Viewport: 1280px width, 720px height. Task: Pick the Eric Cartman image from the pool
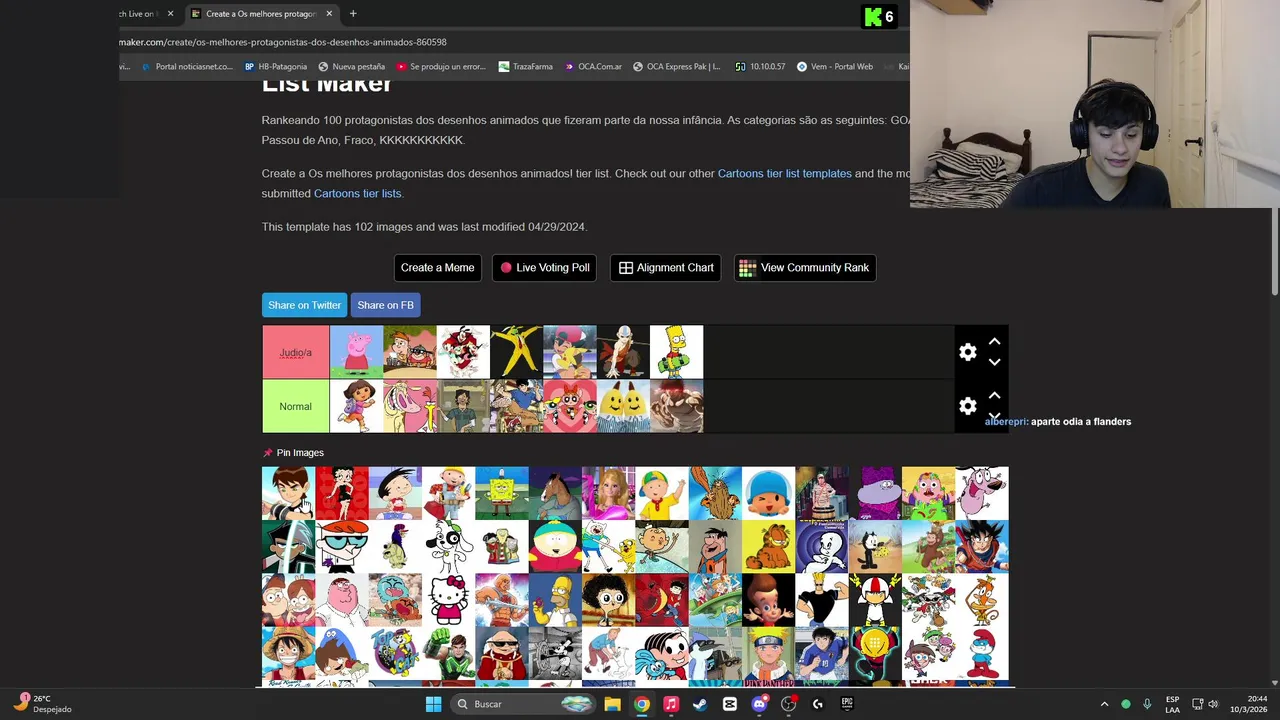tap(555, 546)
